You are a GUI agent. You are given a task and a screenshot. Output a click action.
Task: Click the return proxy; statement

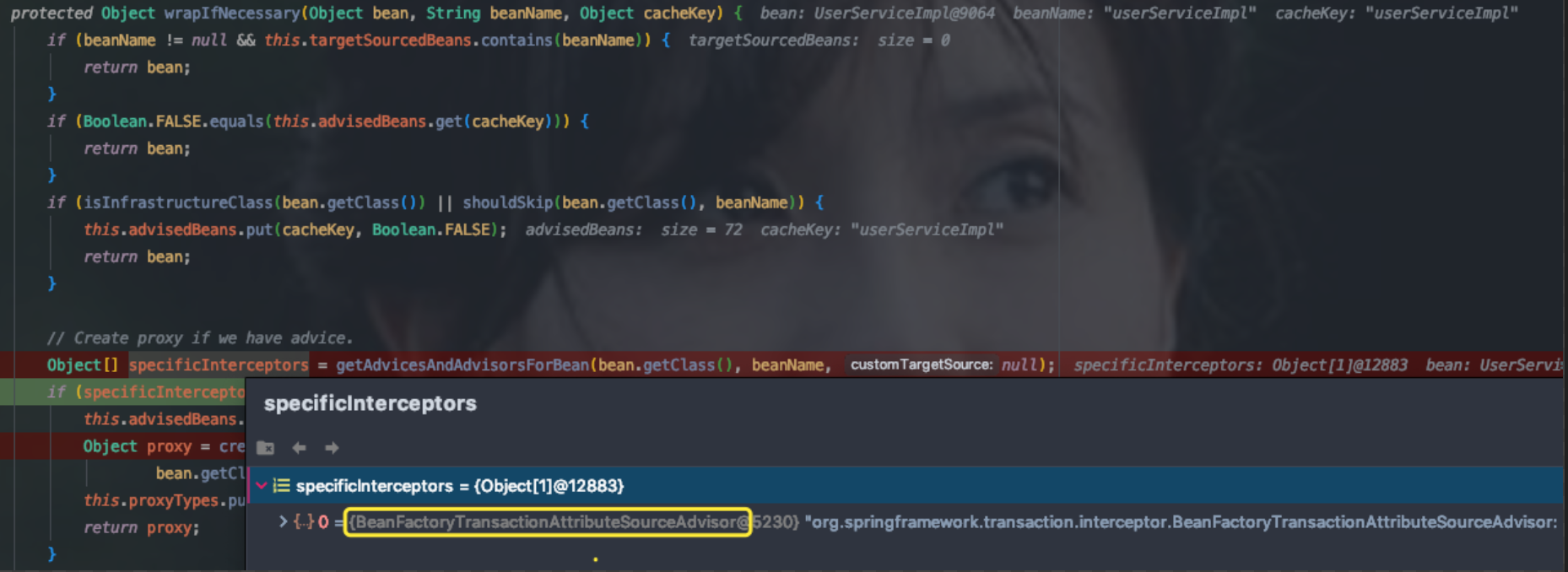click(142, 528)
